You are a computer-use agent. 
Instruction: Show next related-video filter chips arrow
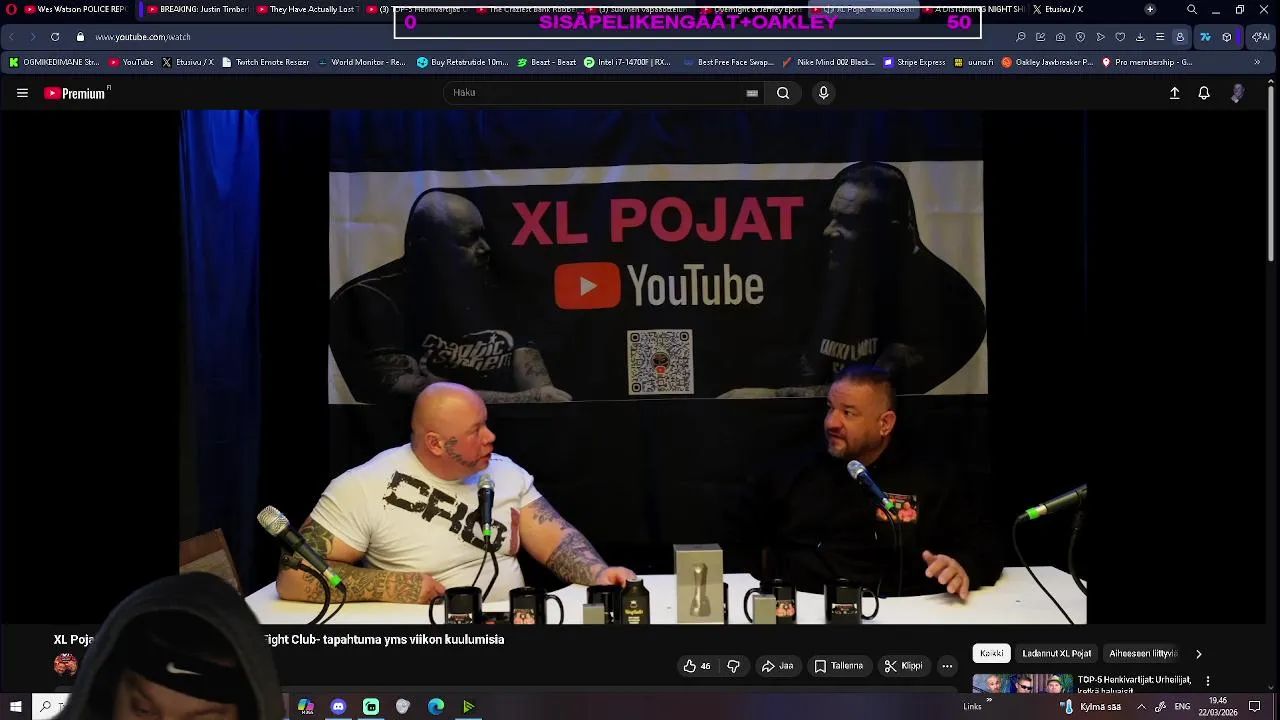point(1198,654)
